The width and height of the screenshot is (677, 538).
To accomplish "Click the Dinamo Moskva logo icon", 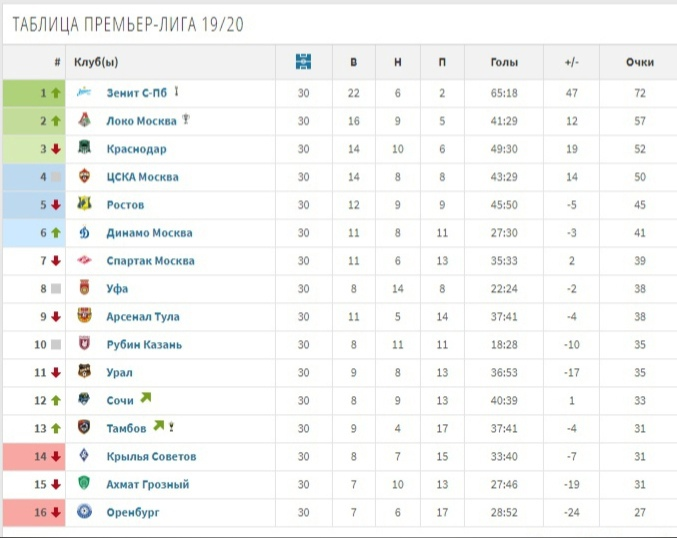I will click(84, 232).
